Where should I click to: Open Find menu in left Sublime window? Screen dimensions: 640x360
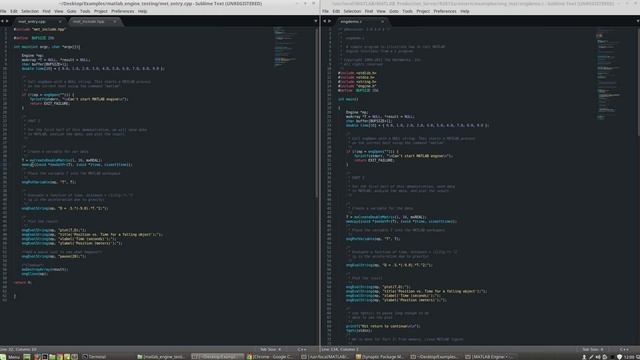(x=47, y=11)
